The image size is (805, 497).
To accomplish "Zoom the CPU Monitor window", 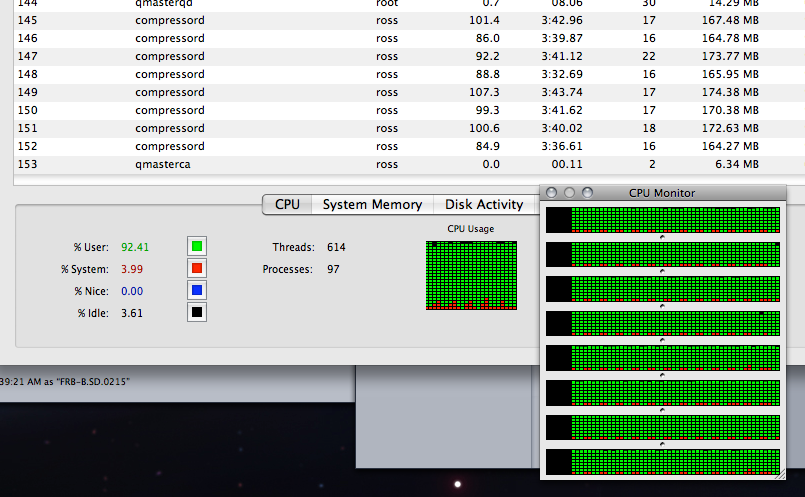I will (587, 193).
